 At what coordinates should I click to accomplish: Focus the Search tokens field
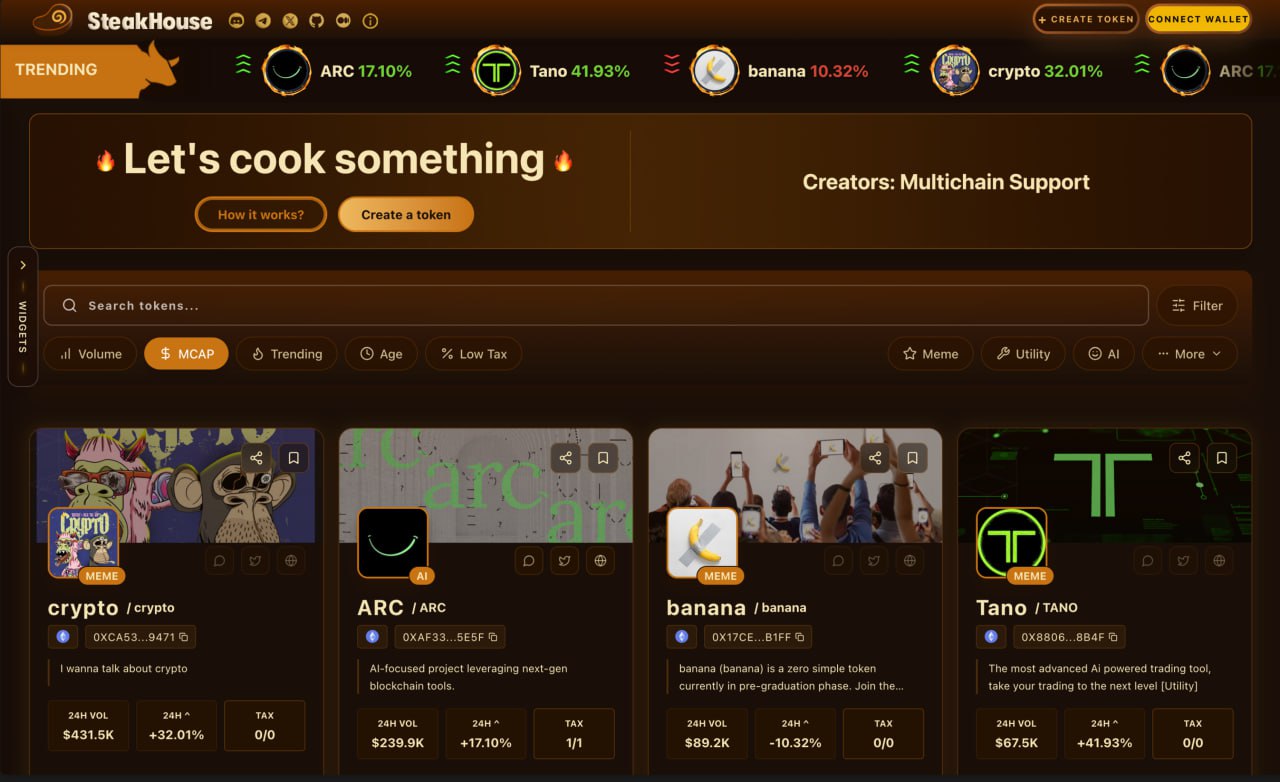596,306
